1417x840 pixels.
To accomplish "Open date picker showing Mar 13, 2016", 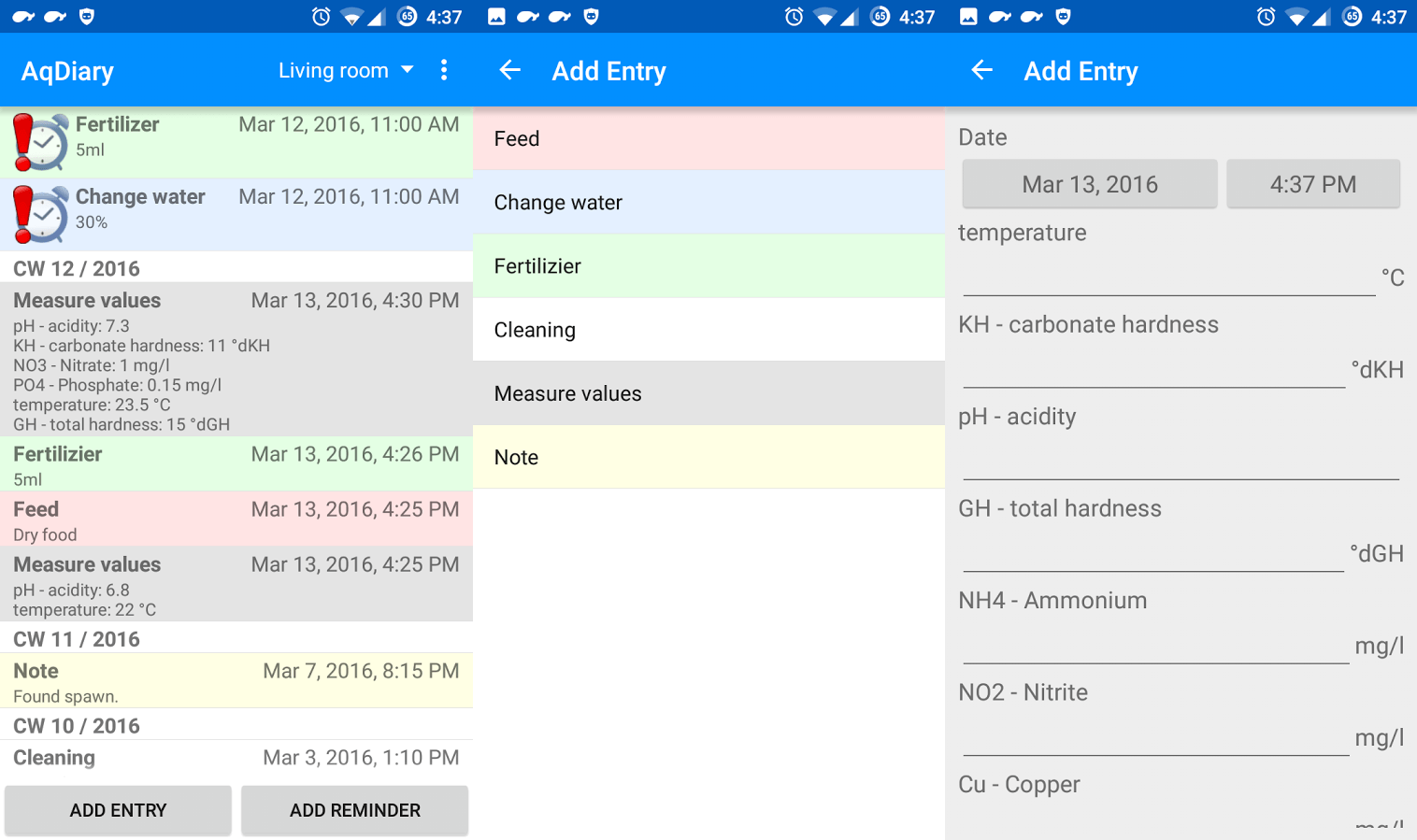I will pos(1089,184).
